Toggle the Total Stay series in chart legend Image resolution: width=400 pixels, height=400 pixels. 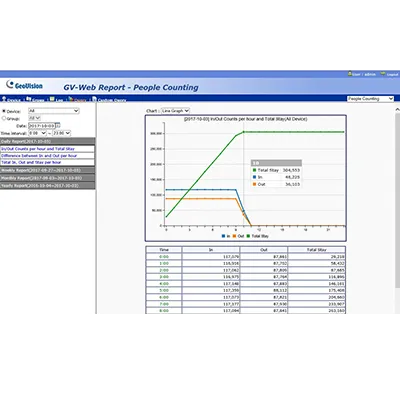point(258,236)
